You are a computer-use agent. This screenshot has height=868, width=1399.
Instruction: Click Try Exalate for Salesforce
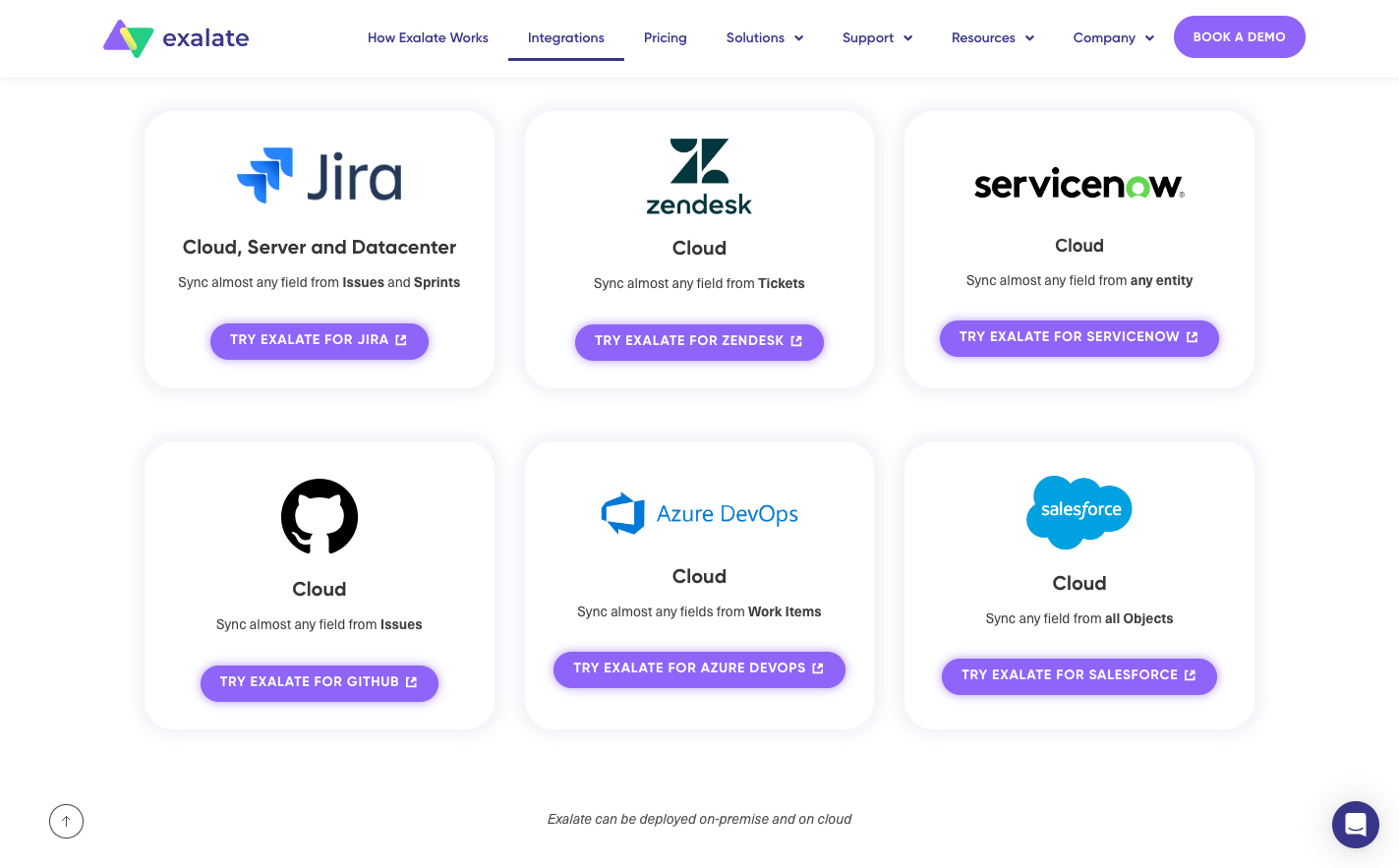pos(1079,675)
